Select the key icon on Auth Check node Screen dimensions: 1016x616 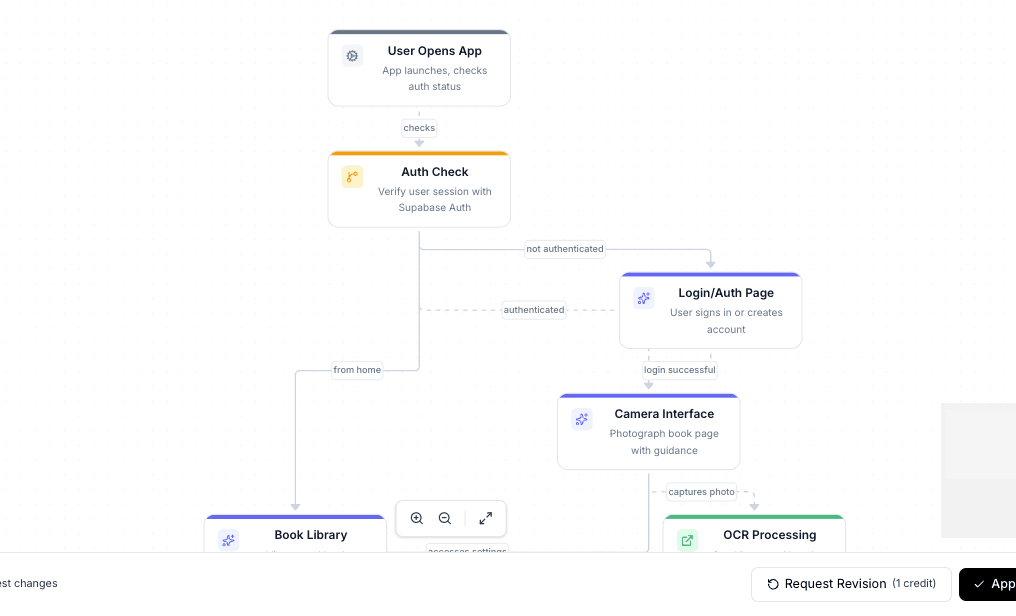pyautogui.click(x=352, y=176)
